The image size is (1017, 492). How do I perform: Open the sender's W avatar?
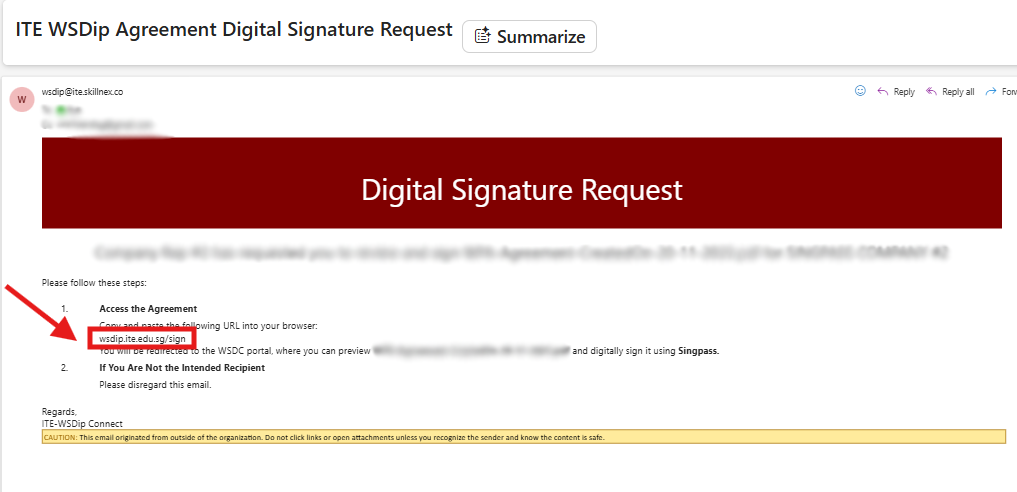[x=21, y=99]
